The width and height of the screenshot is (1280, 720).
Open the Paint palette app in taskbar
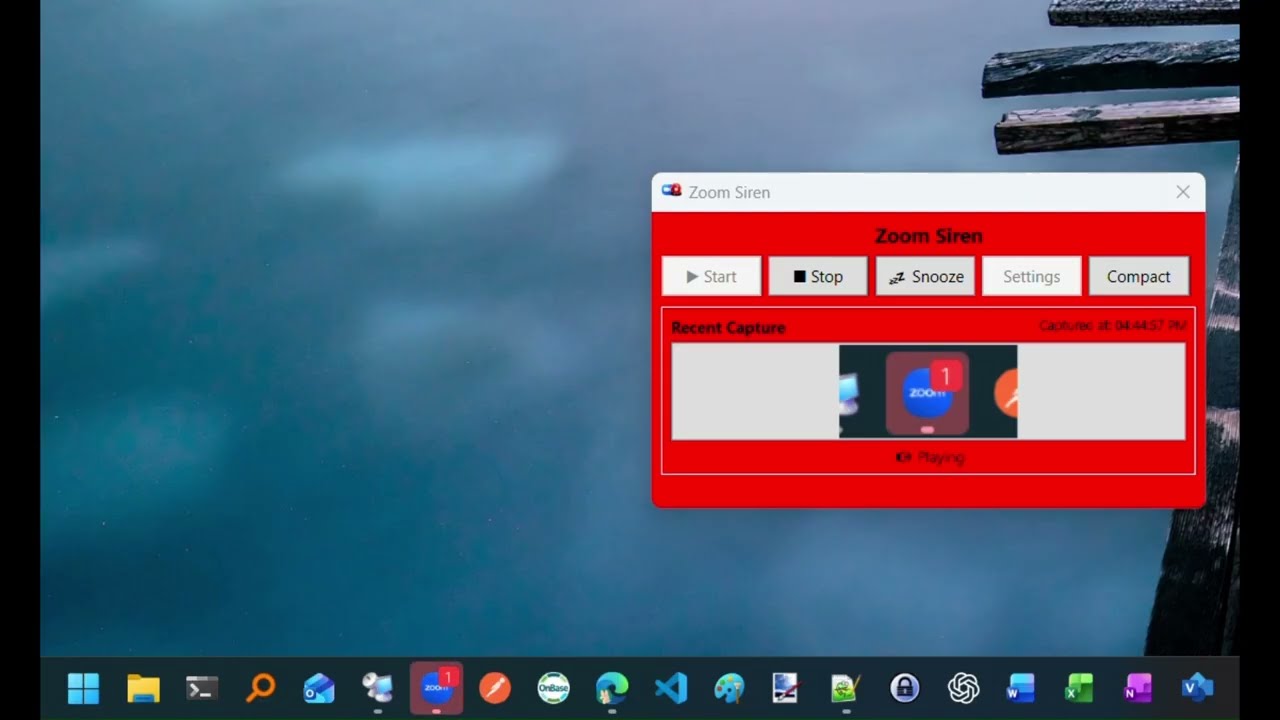point(729,688)
